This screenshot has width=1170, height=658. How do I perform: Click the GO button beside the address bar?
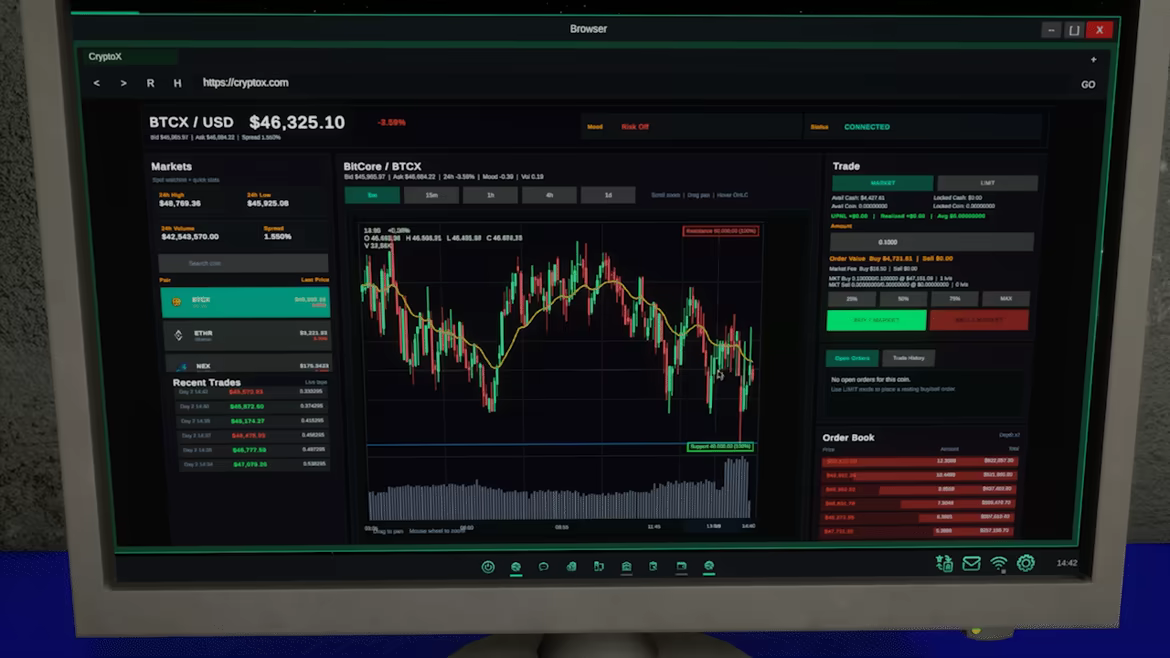coord(1088,84)
